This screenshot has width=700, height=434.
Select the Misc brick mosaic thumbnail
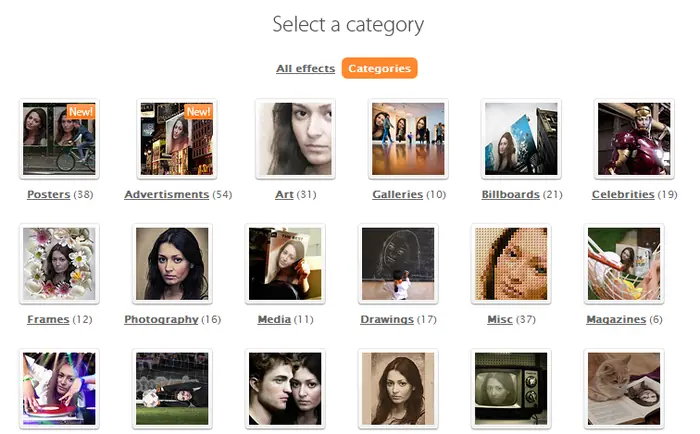tap(511, 264)
